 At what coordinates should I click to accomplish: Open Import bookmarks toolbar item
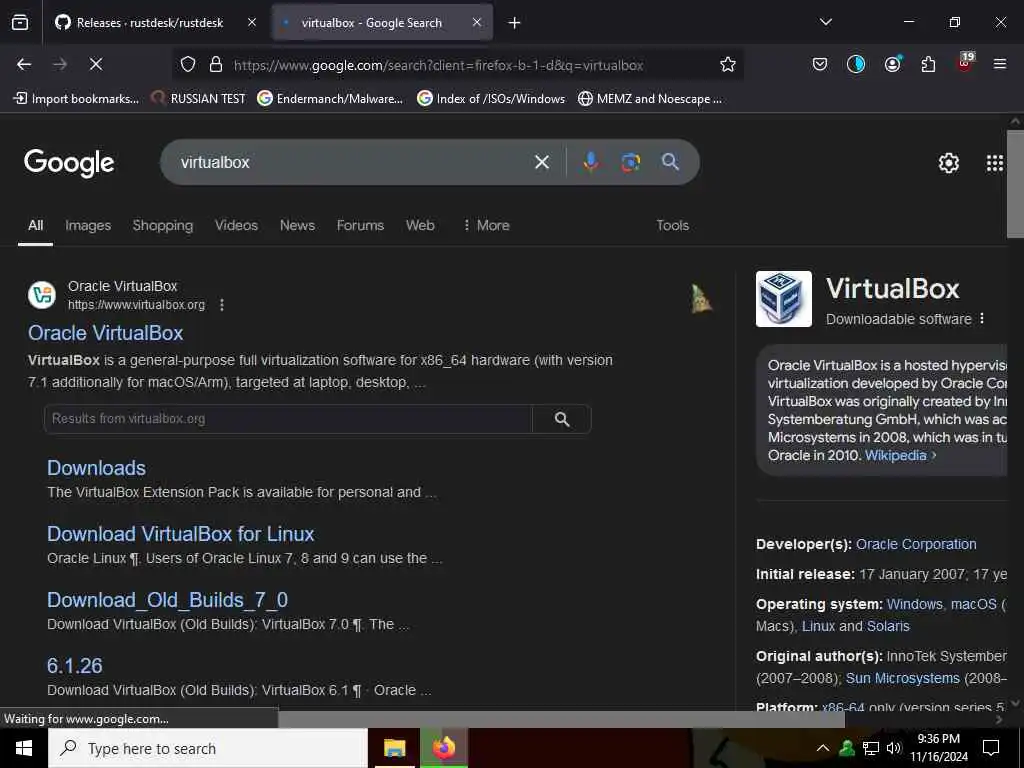(x=76, y=99)
